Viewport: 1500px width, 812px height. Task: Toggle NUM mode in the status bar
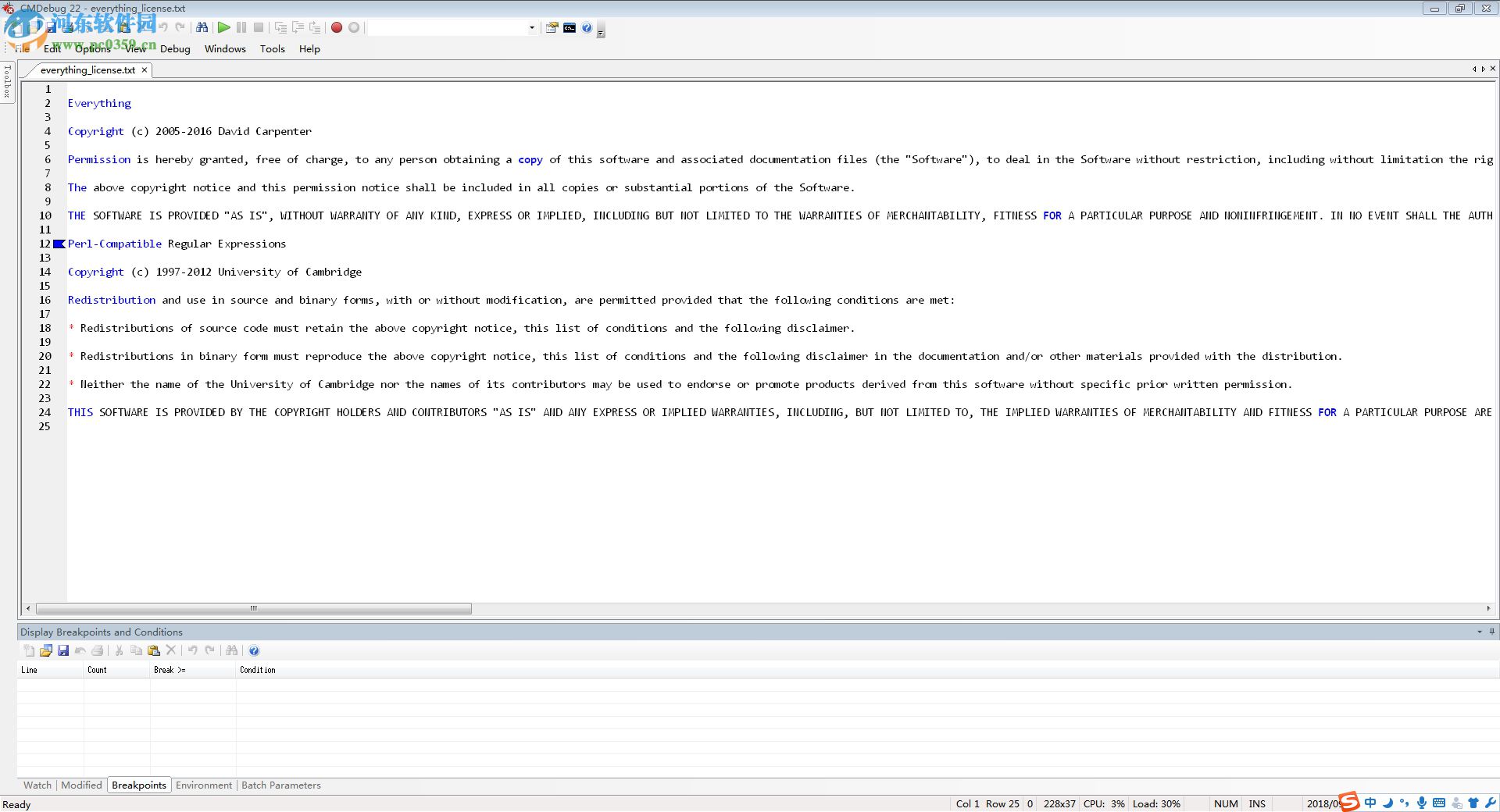click(x=1225, y=803)
